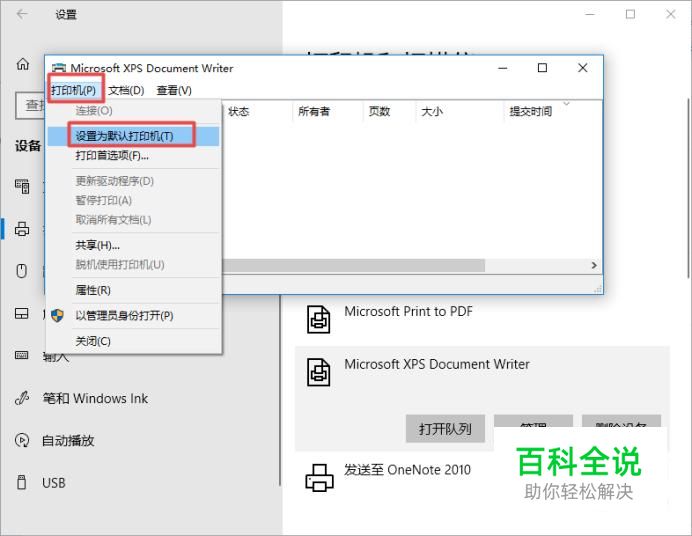Select the touchpad sidebar icon
692x536 pixels.
[22, 313]
